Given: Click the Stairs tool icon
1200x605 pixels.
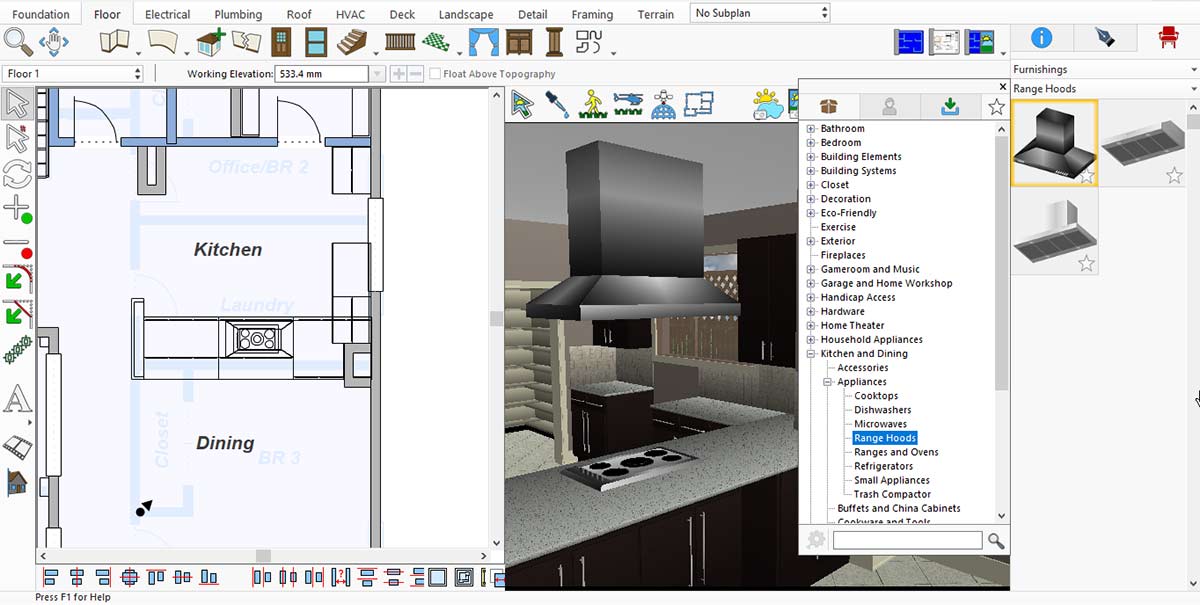Looking at the screenshot, I should 352,43.
